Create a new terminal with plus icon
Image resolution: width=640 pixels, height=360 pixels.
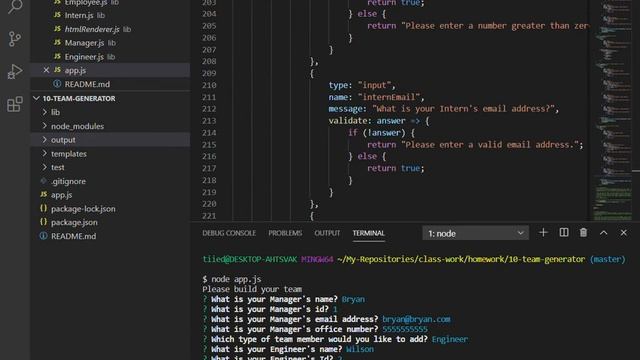[x=543, y=233]
